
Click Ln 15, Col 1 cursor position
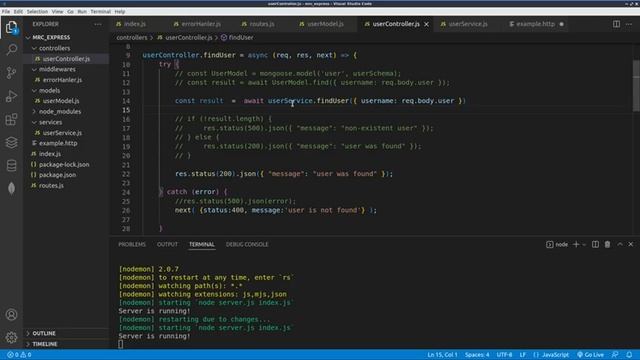click(x=442, y=355)
